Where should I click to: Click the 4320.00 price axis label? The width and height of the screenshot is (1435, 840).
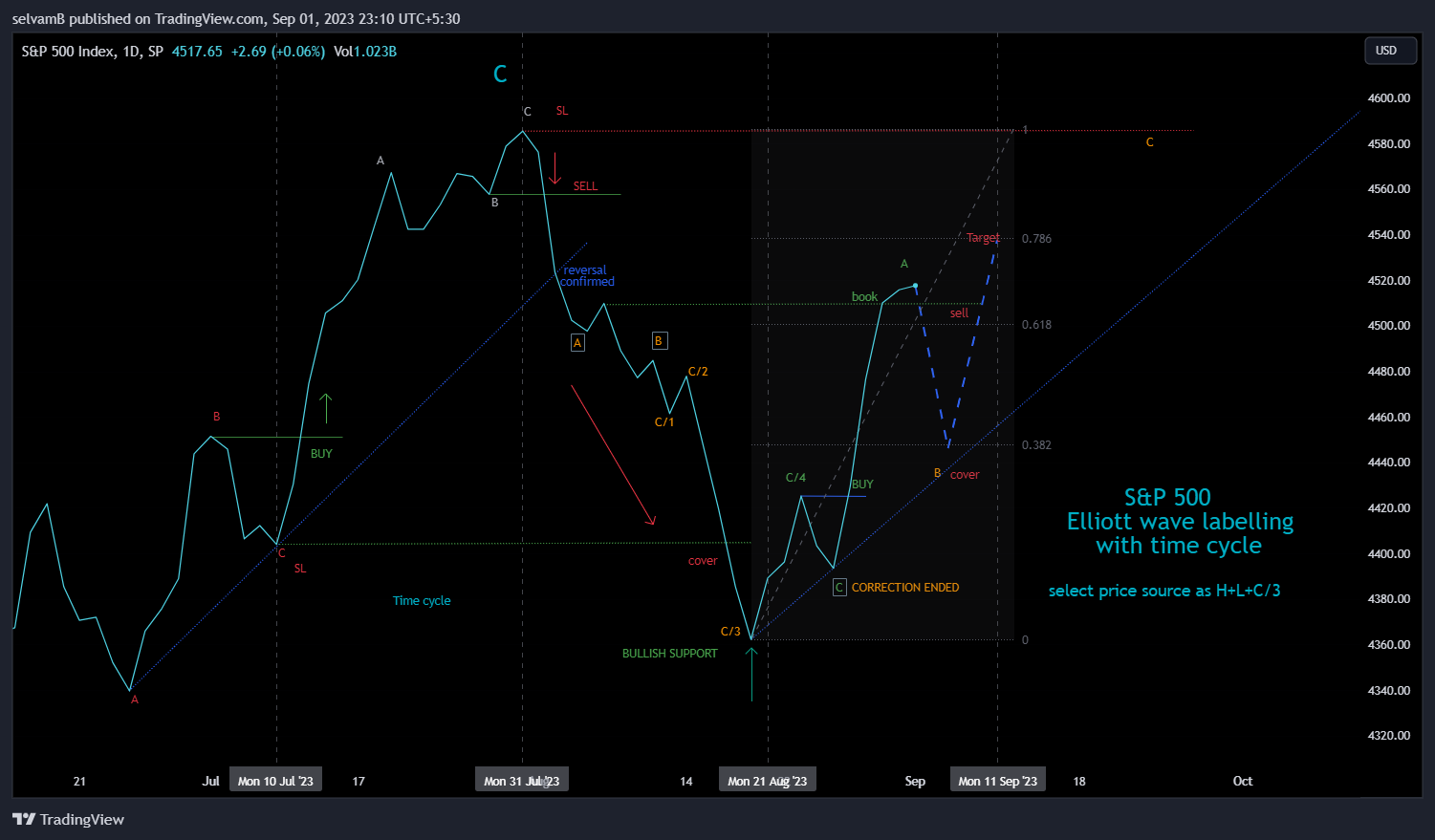click(1389, 736)
